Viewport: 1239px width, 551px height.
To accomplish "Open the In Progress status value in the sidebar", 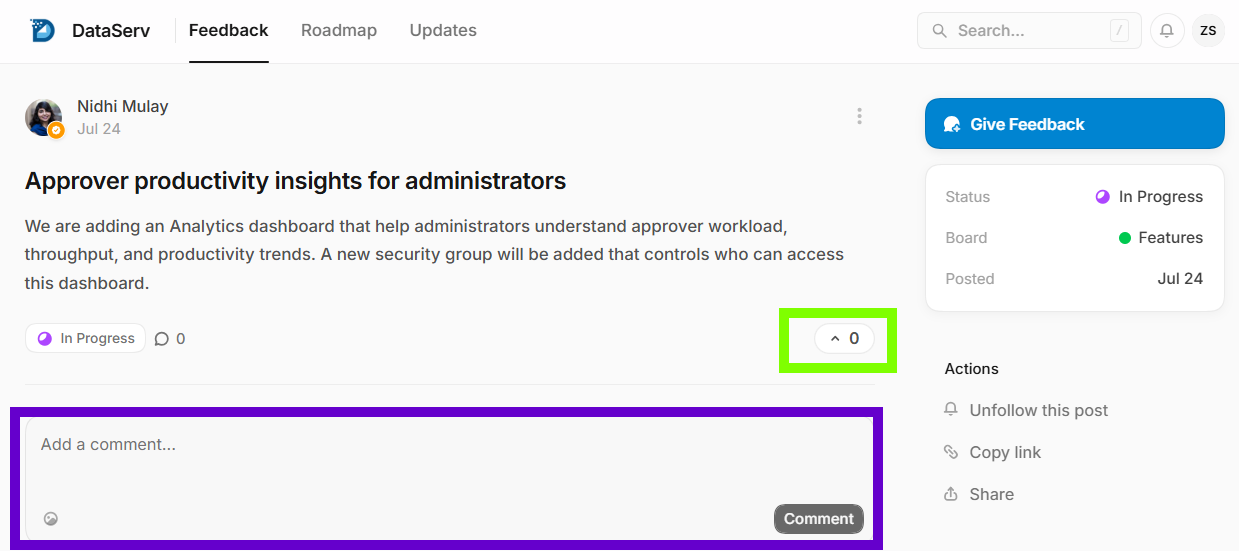I will click(x=1149, y=197).
